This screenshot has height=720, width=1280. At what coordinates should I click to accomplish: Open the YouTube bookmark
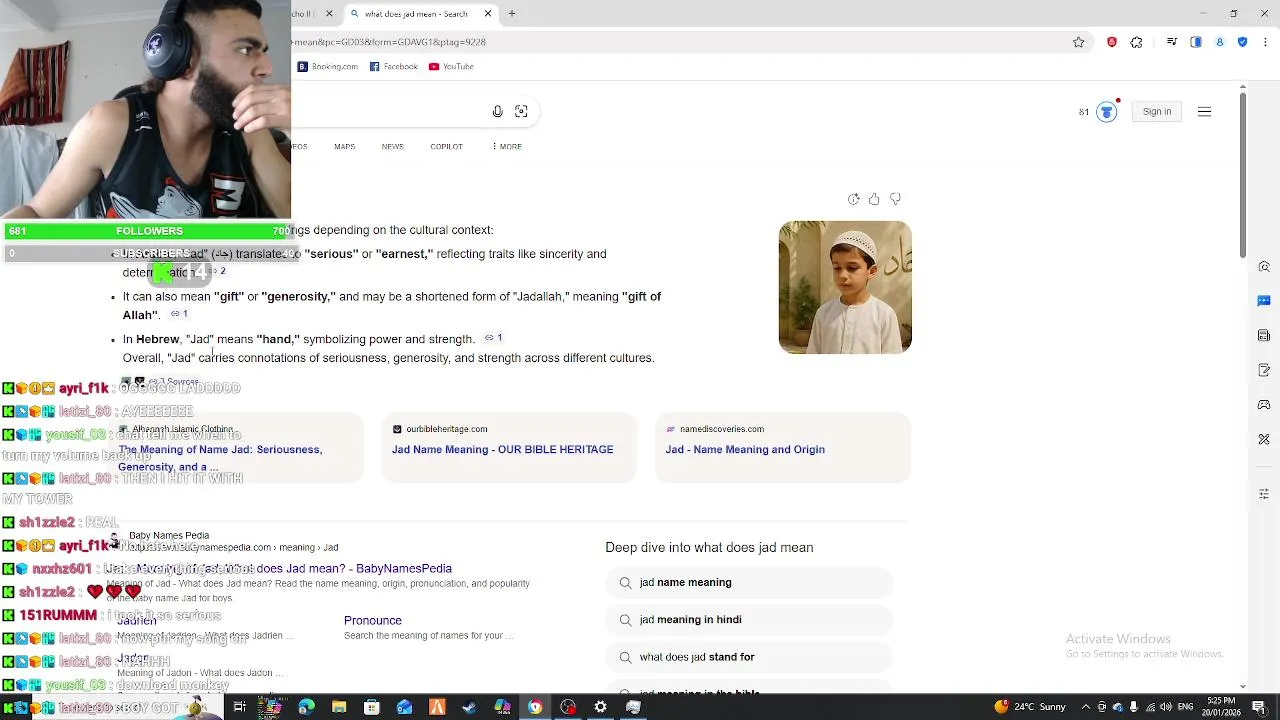tap(451, 66)
